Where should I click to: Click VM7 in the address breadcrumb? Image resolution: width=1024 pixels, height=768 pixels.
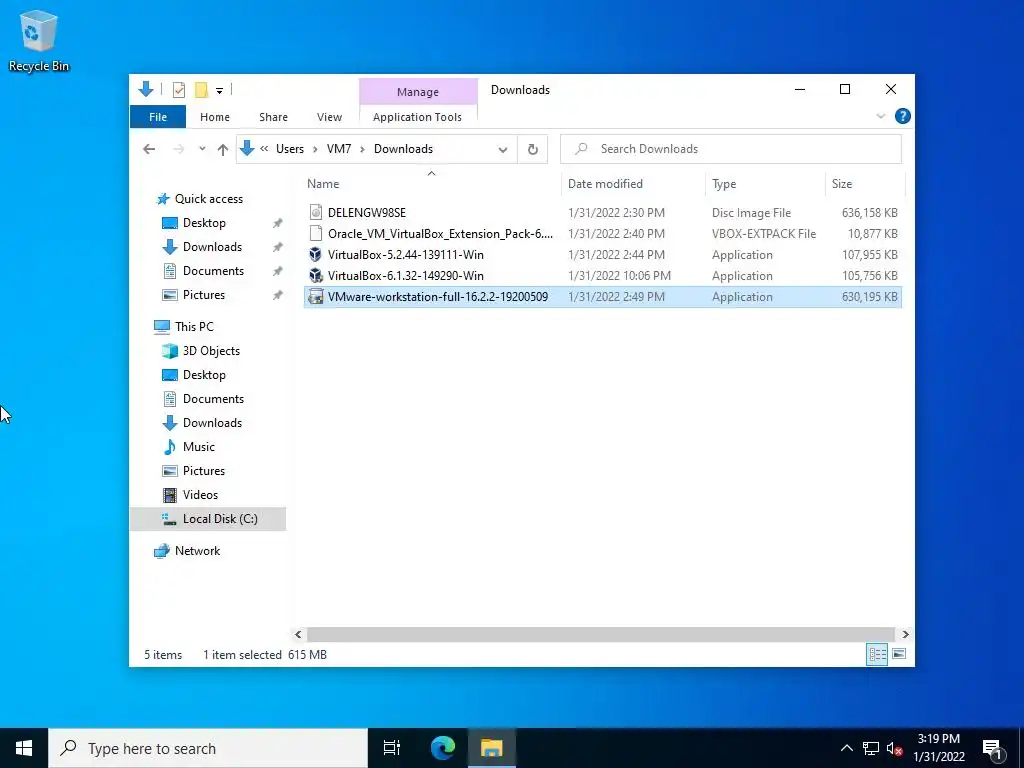click(x=339, y=149)
